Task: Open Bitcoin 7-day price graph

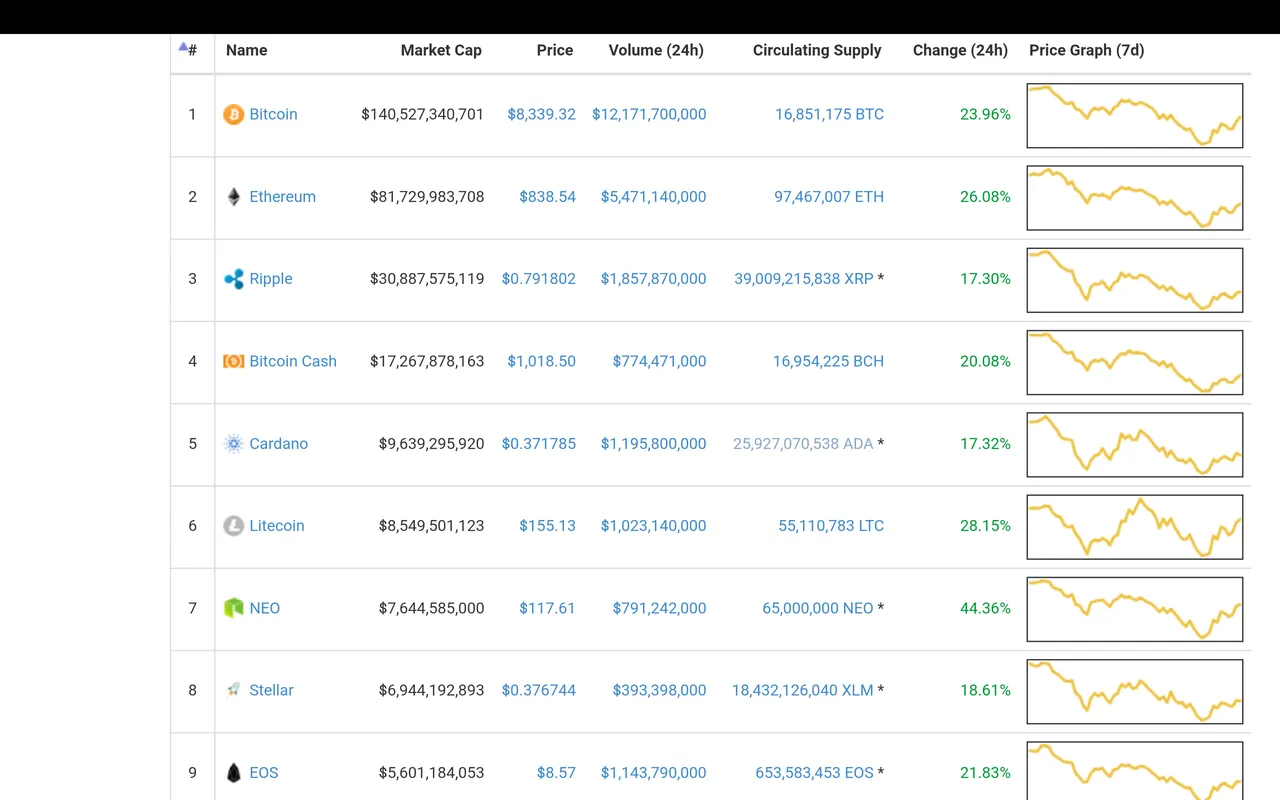Action: [1135, 115]
